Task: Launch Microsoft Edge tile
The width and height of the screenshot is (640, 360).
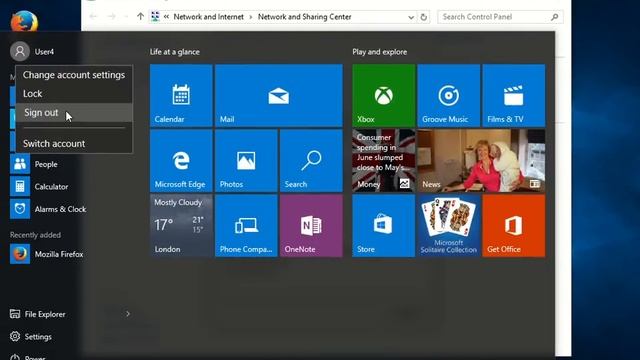Action: point(181,160)
